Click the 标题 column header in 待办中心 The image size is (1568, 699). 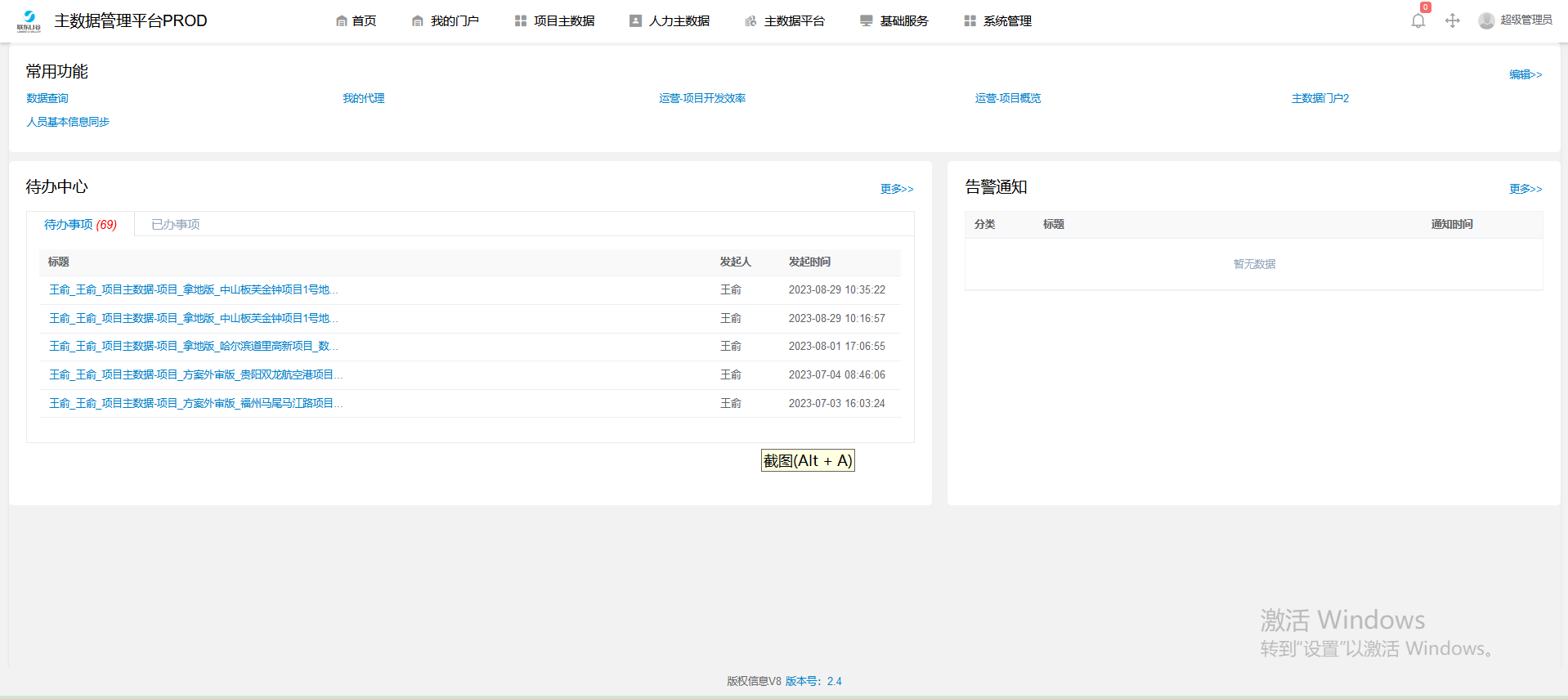point(59,262)
